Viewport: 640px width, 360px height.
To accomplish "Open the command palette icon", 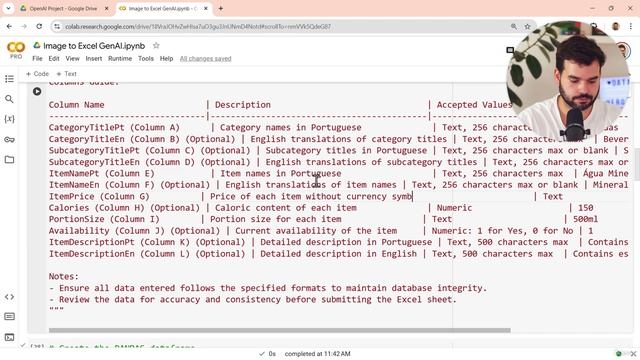I will click(9, 317).
